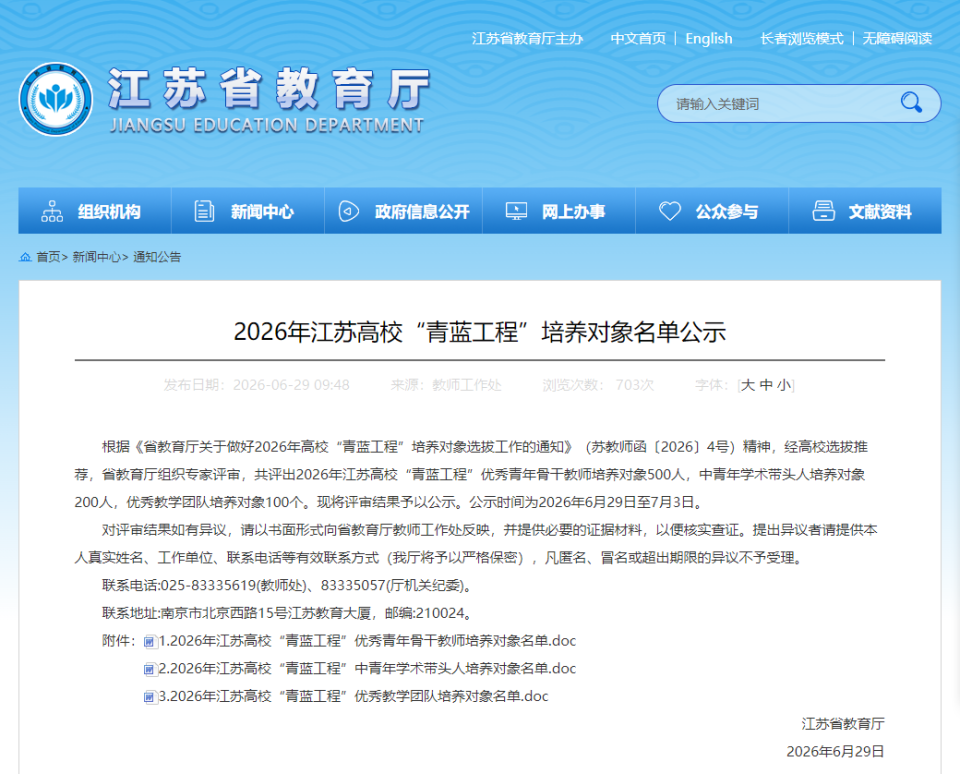960x774 pixels.
Task: Focus the 请输入关键词 search field
Action: tap(778, 103)
